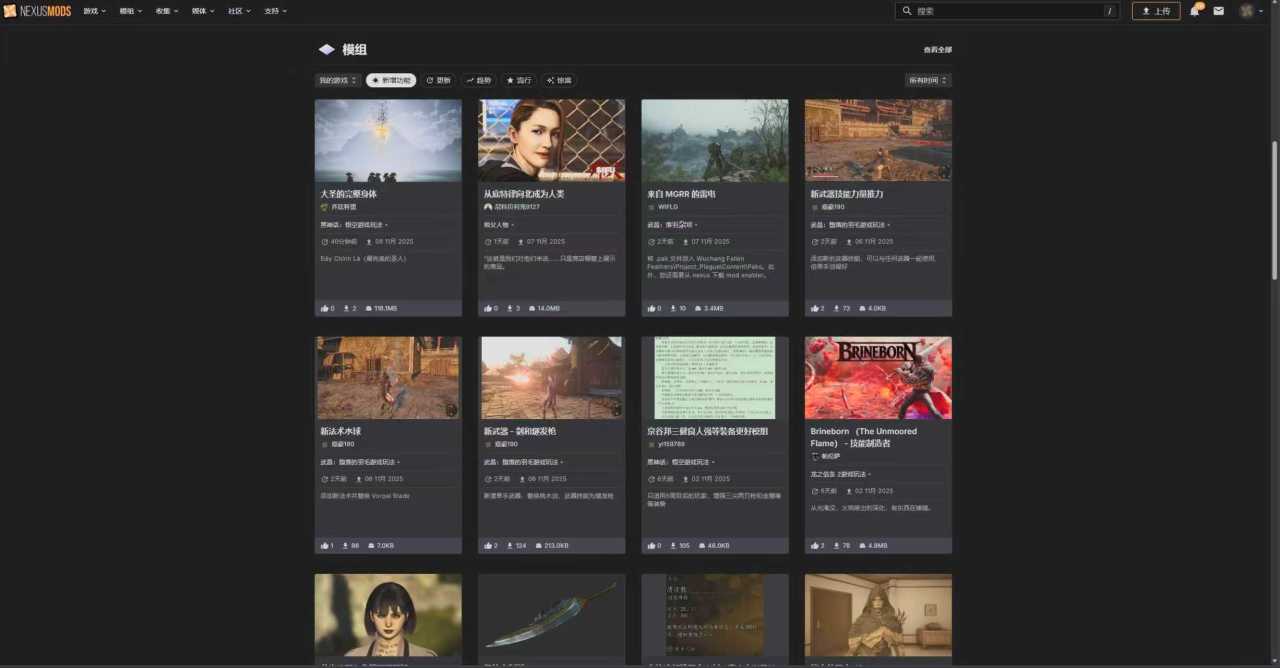Open the Brineborn (The Unmoored Flame) mod title
Viewport: 1280px width, 668px height.
(863, 437)
